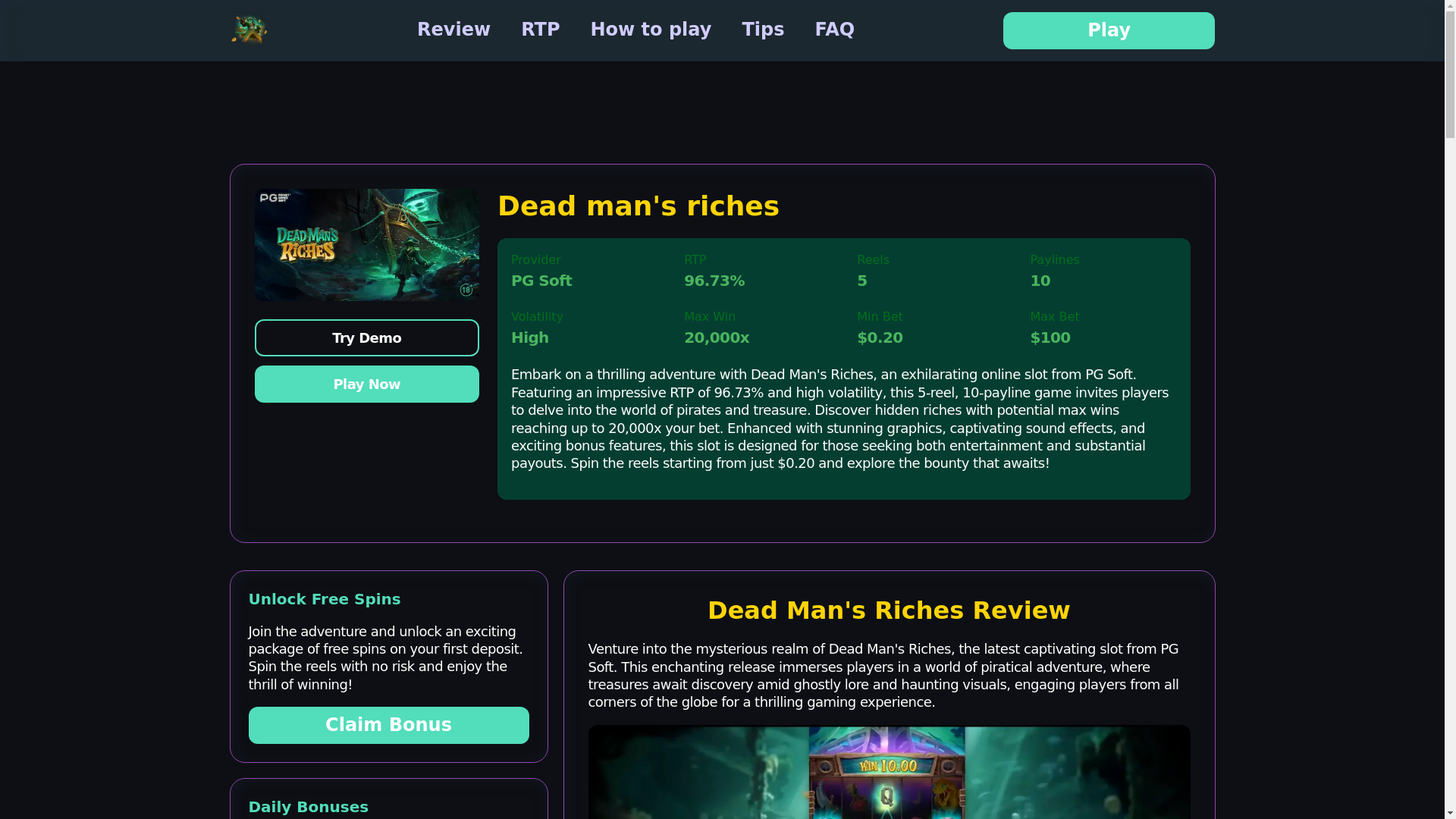Screen dimensions: 1456x819
Task: Click the 'Dead Man's Riches Review' heading
Action: 889,610
